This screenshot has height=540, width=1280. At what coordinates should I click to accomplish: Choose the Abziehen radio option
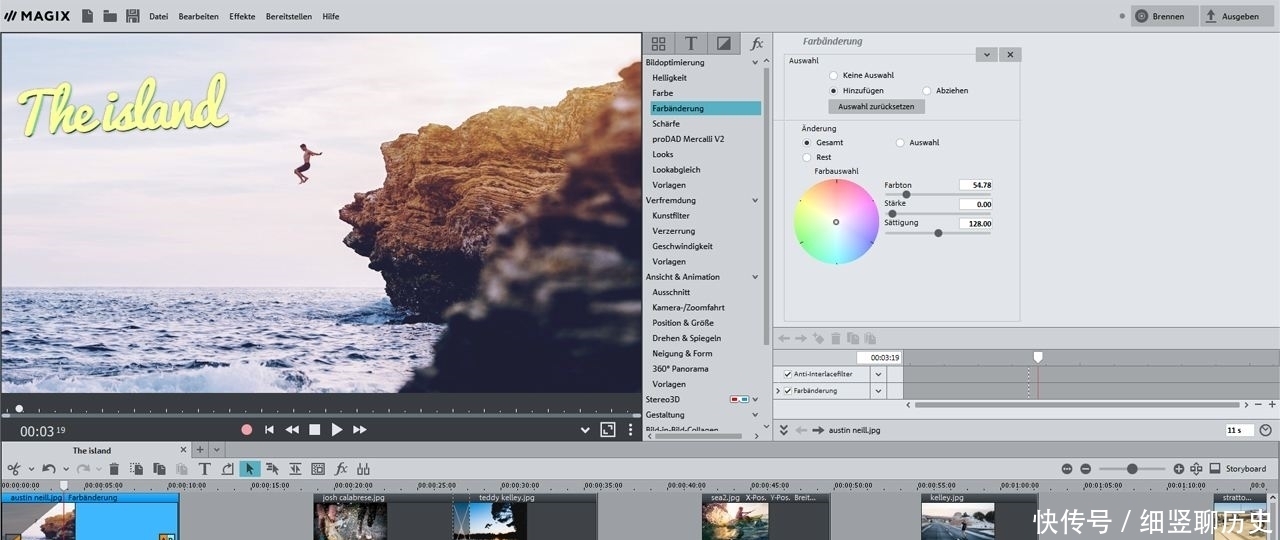click(x=927, y=91)
